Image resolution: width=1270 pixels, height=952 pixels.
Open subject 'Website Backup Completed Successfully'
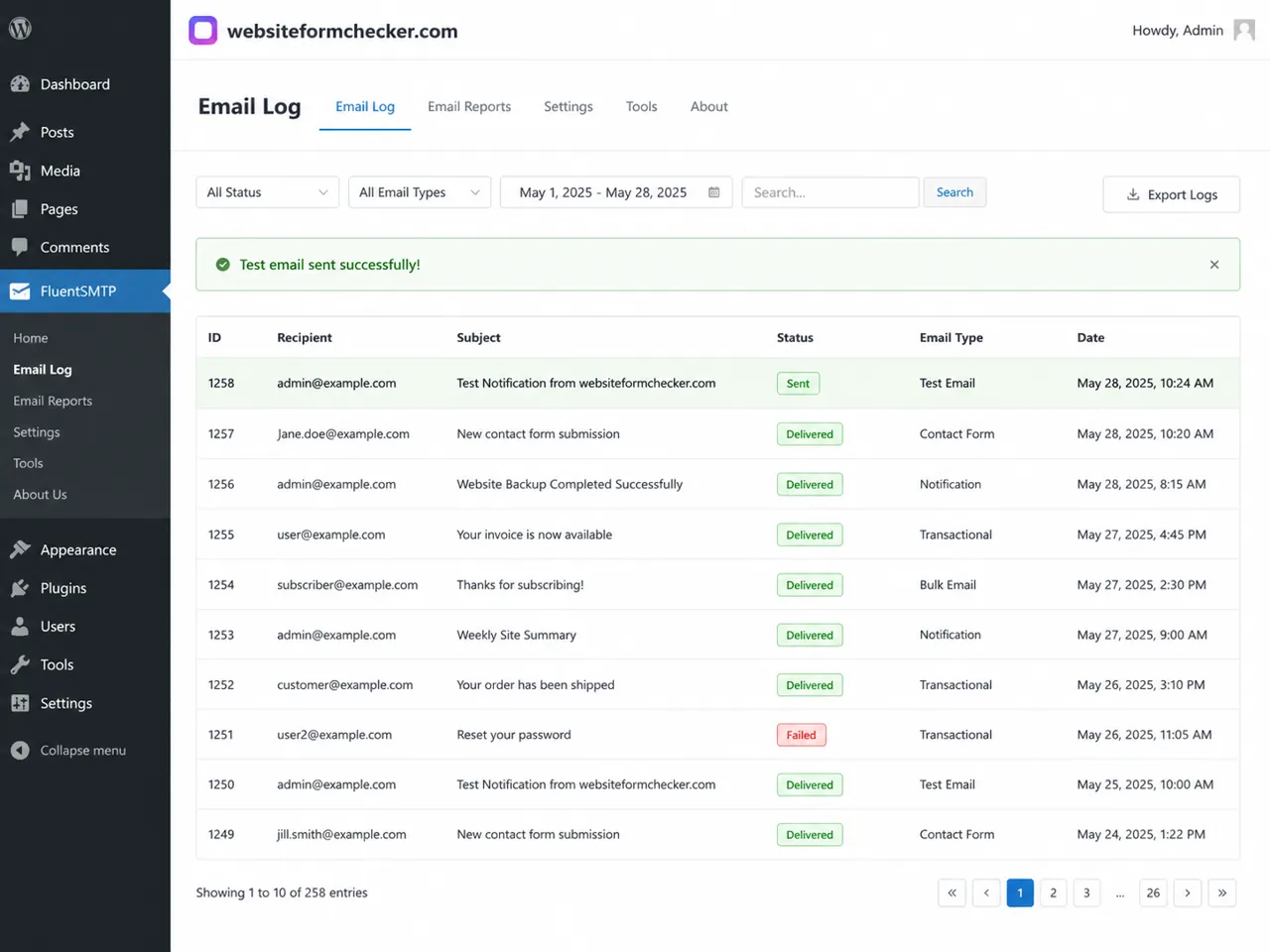(570, 484)
